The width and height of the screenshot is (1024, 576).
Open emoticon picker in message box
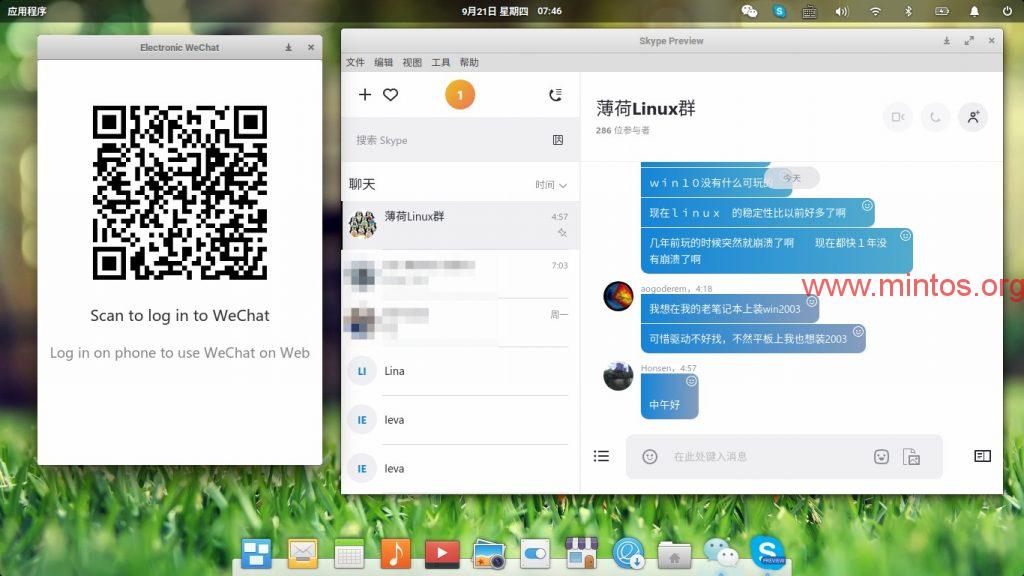click(649, 456)
